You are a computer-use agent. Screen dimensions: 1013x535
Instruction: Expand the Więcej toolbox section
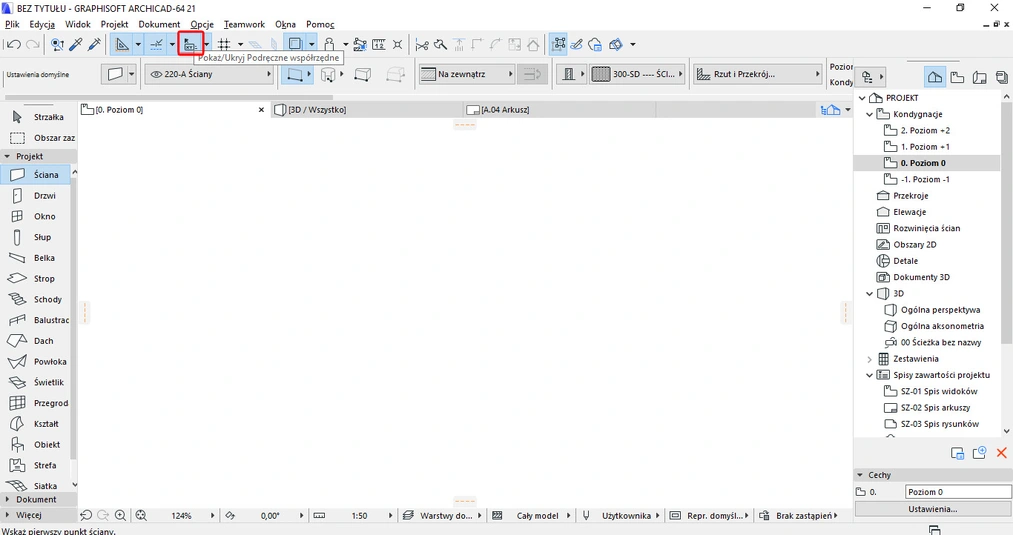[39, 515]
